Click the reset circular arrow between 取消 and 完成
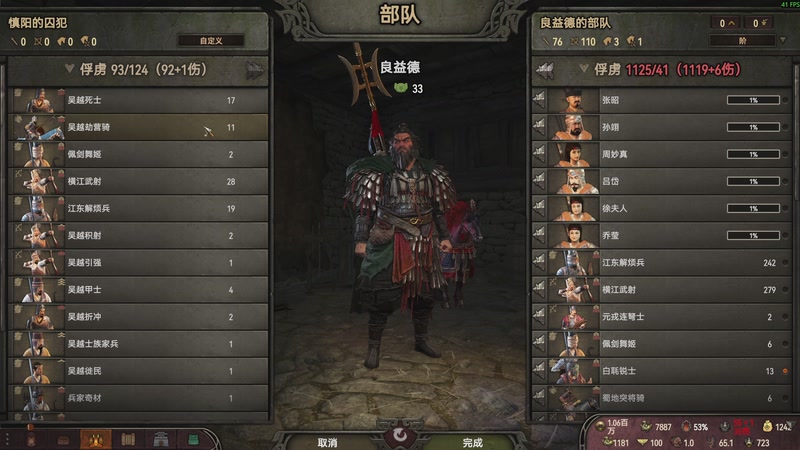Image resolution: width=800 pixels, height=450 pixels. tap(400, 435)
